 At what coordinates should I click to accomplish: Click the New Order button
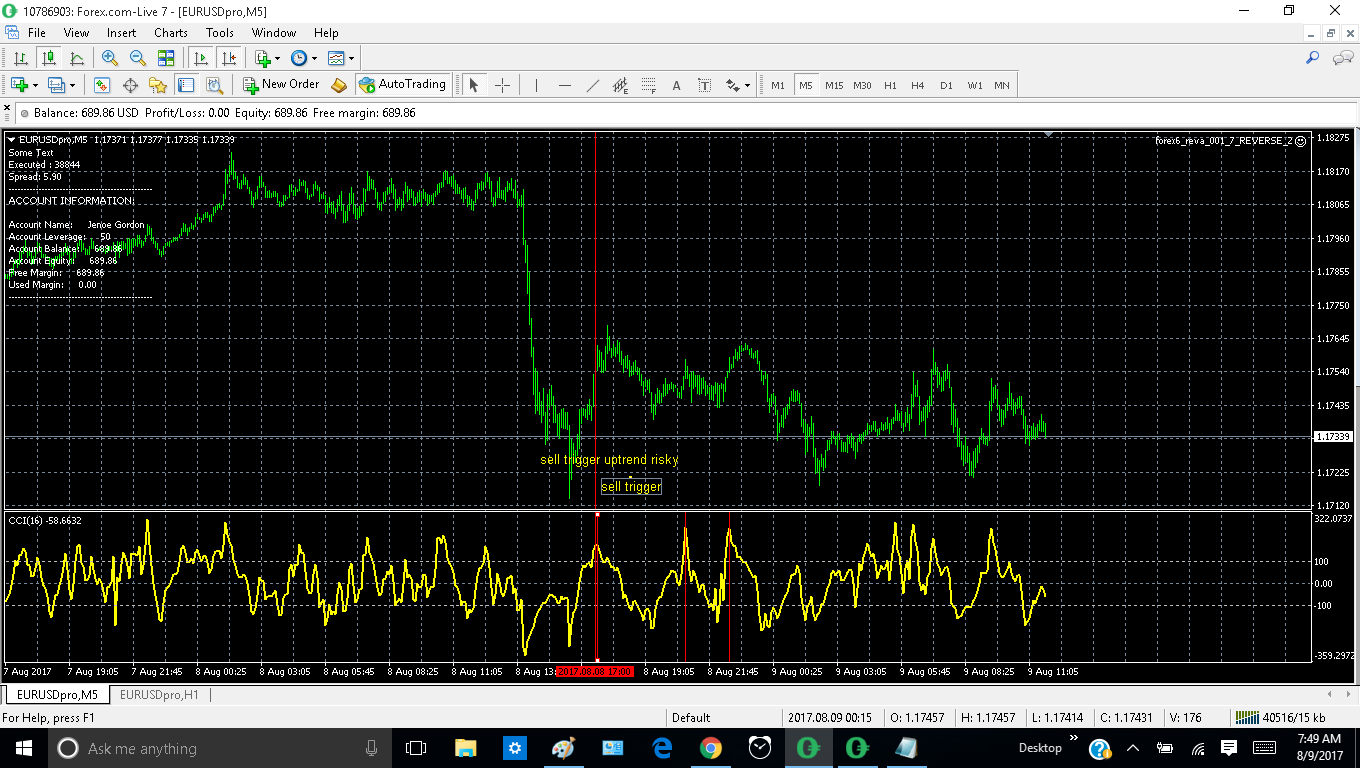tap(281, 85)
